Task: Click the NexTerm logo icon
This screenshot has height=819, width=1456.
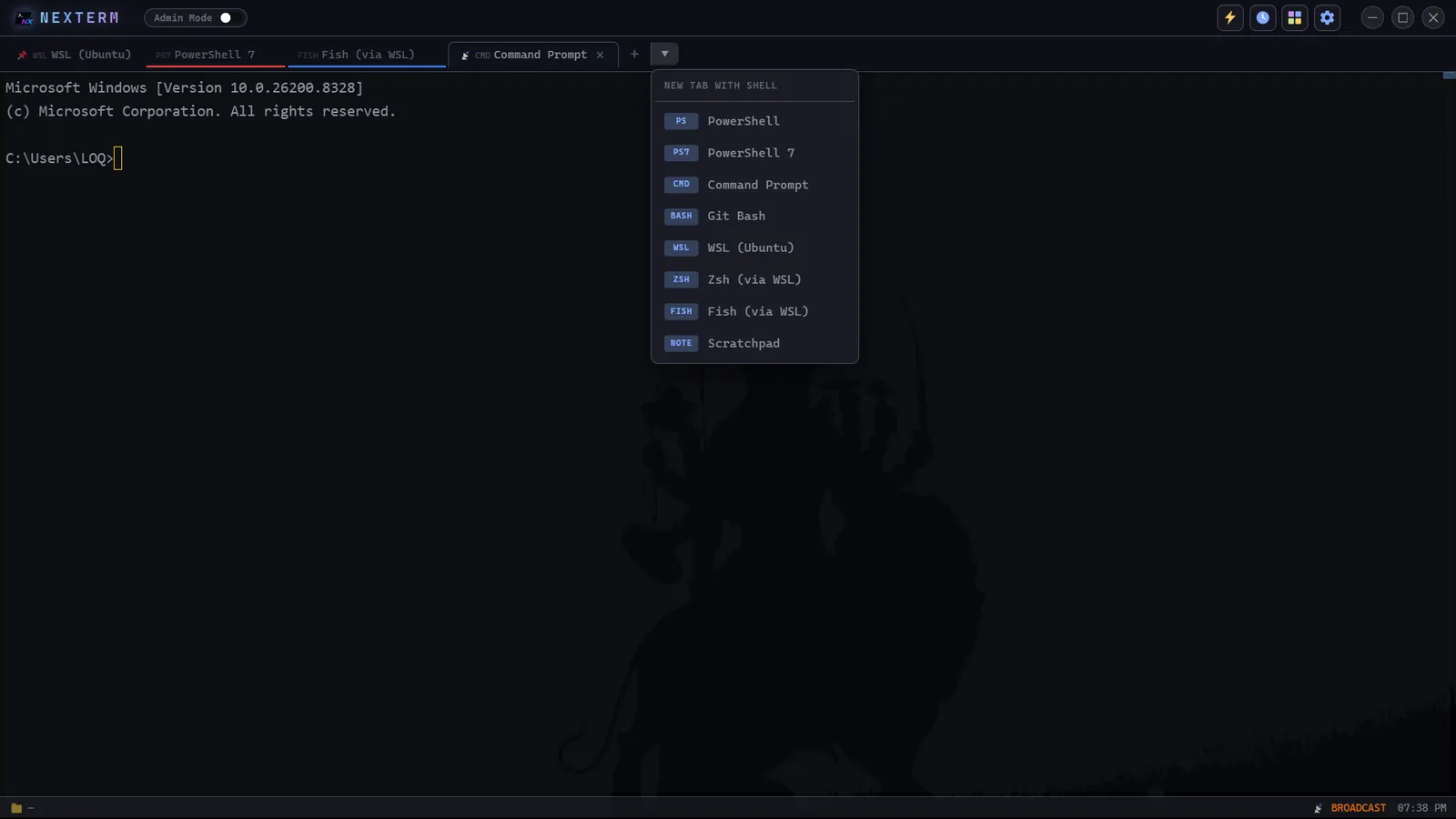Action: click(x=25, y=17)
